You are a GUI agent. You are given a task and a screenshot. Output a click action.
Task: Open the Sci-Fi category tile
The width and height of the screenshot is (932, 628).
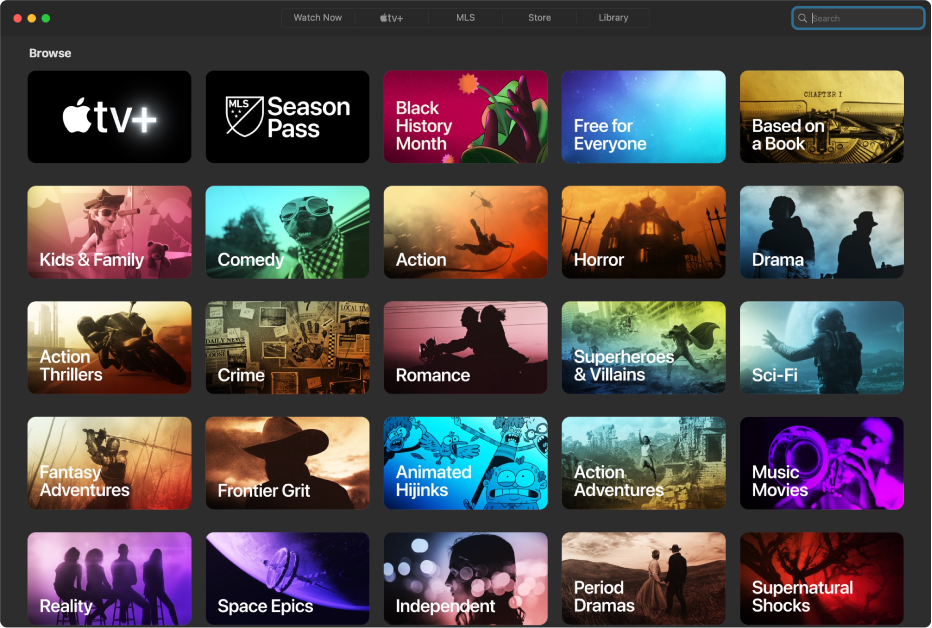[x=821, y=347]
